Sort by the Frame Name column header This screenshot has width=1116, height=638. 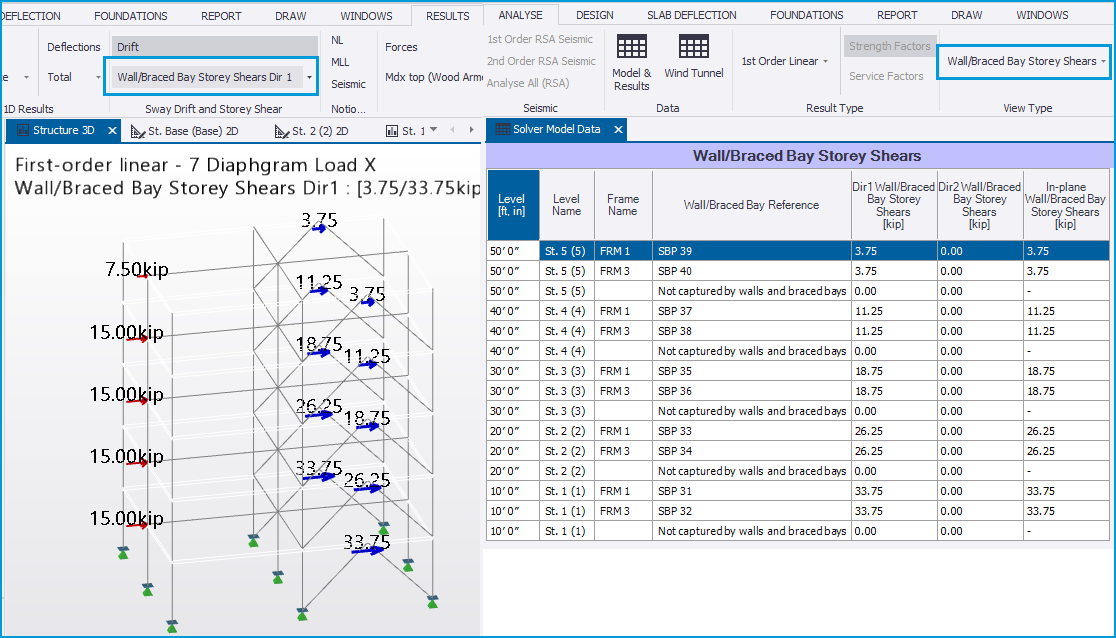(x=622, y=205)
